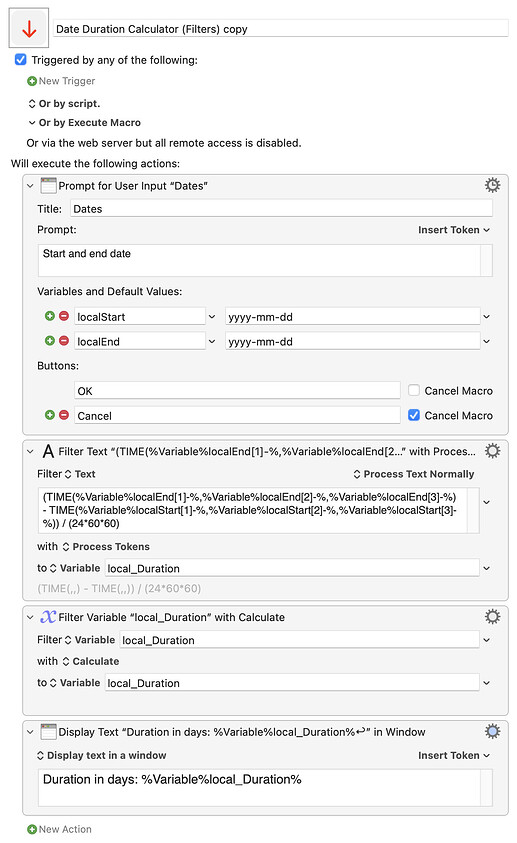This screenshot has width=517, height=843.
Task: Open Insert Token menu in Prompt action
Action: 454,230
